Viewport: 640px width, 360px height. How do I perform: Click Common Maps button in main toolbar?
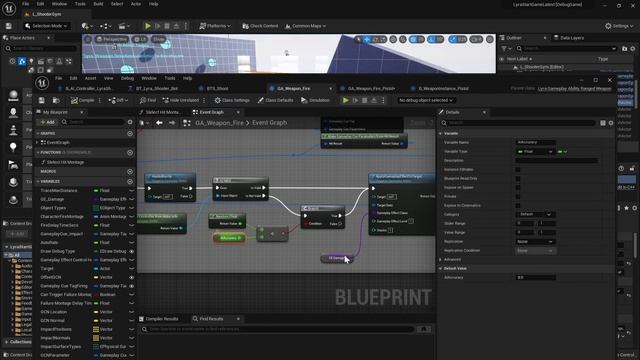point(305,26)
